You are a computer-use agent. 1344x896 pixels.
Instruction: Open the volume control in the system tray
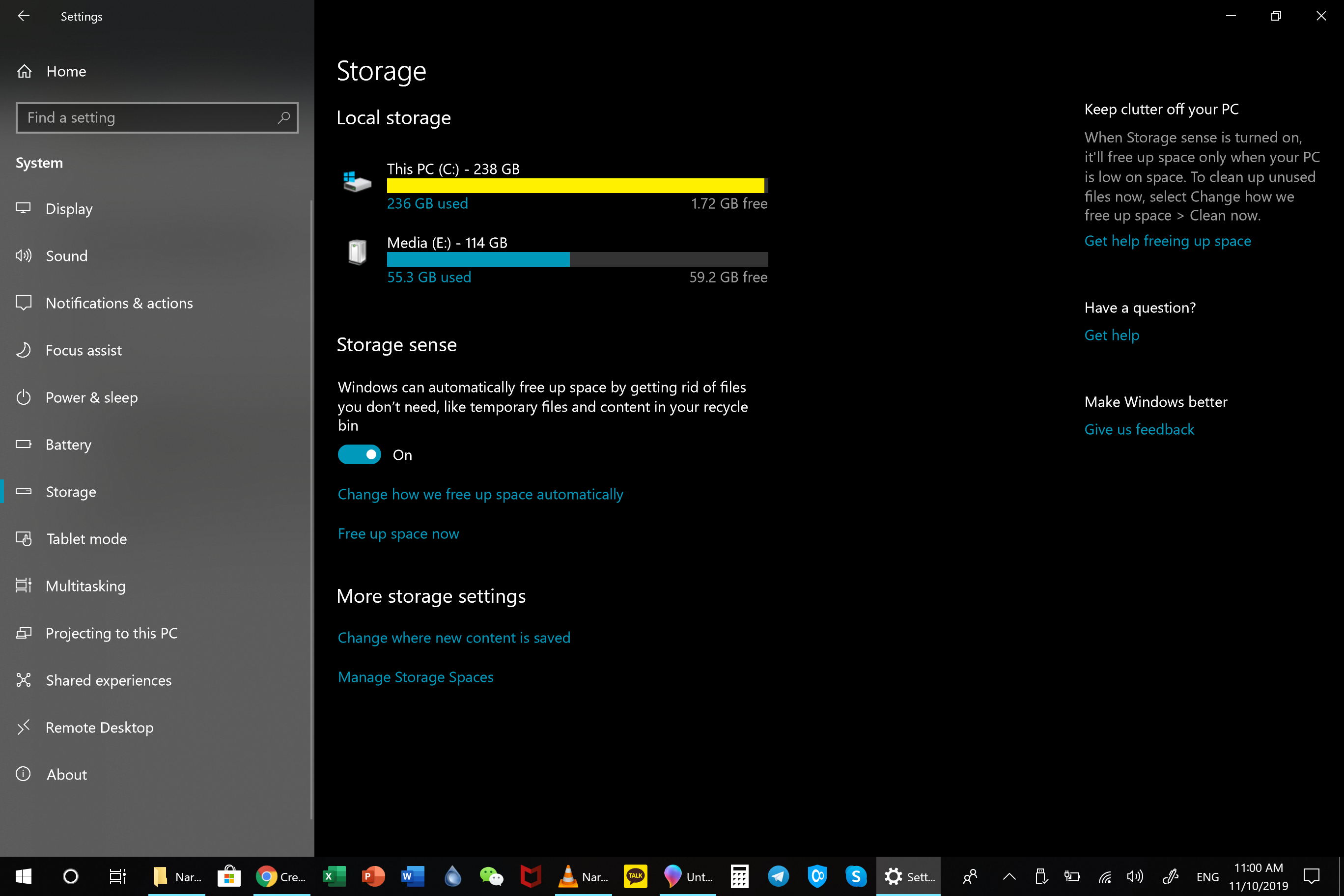pyautogui.click(x=1135, y=876)
